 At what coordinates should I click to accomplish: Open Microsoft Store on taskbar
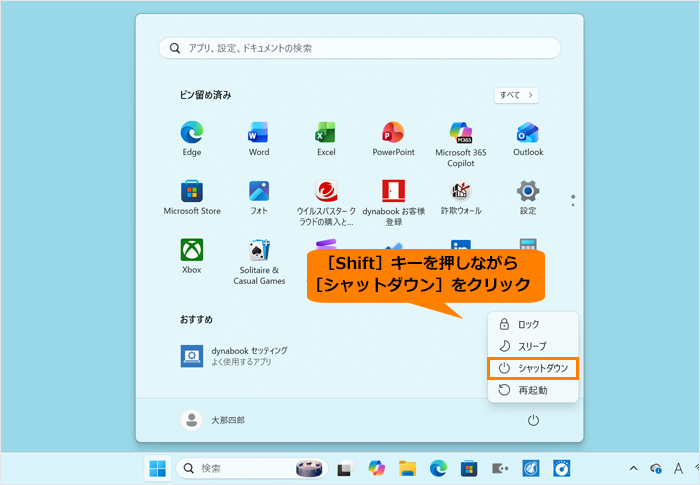(x=469, y=468)
